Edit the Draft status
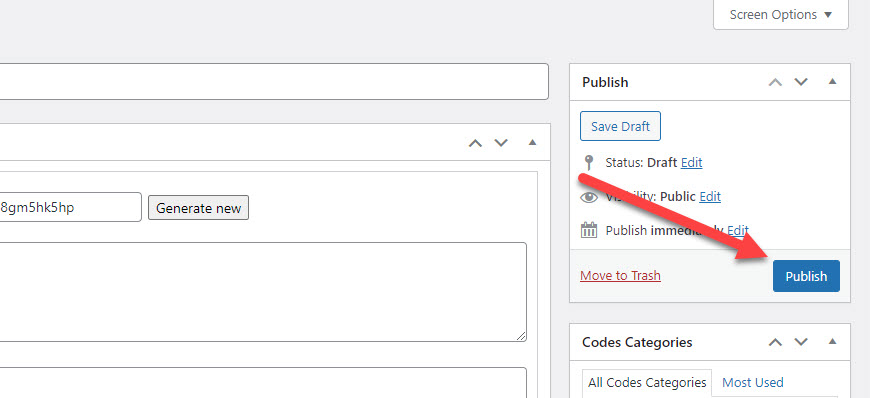The width and height of the screenshot is (870, 398). pos(691,163)
